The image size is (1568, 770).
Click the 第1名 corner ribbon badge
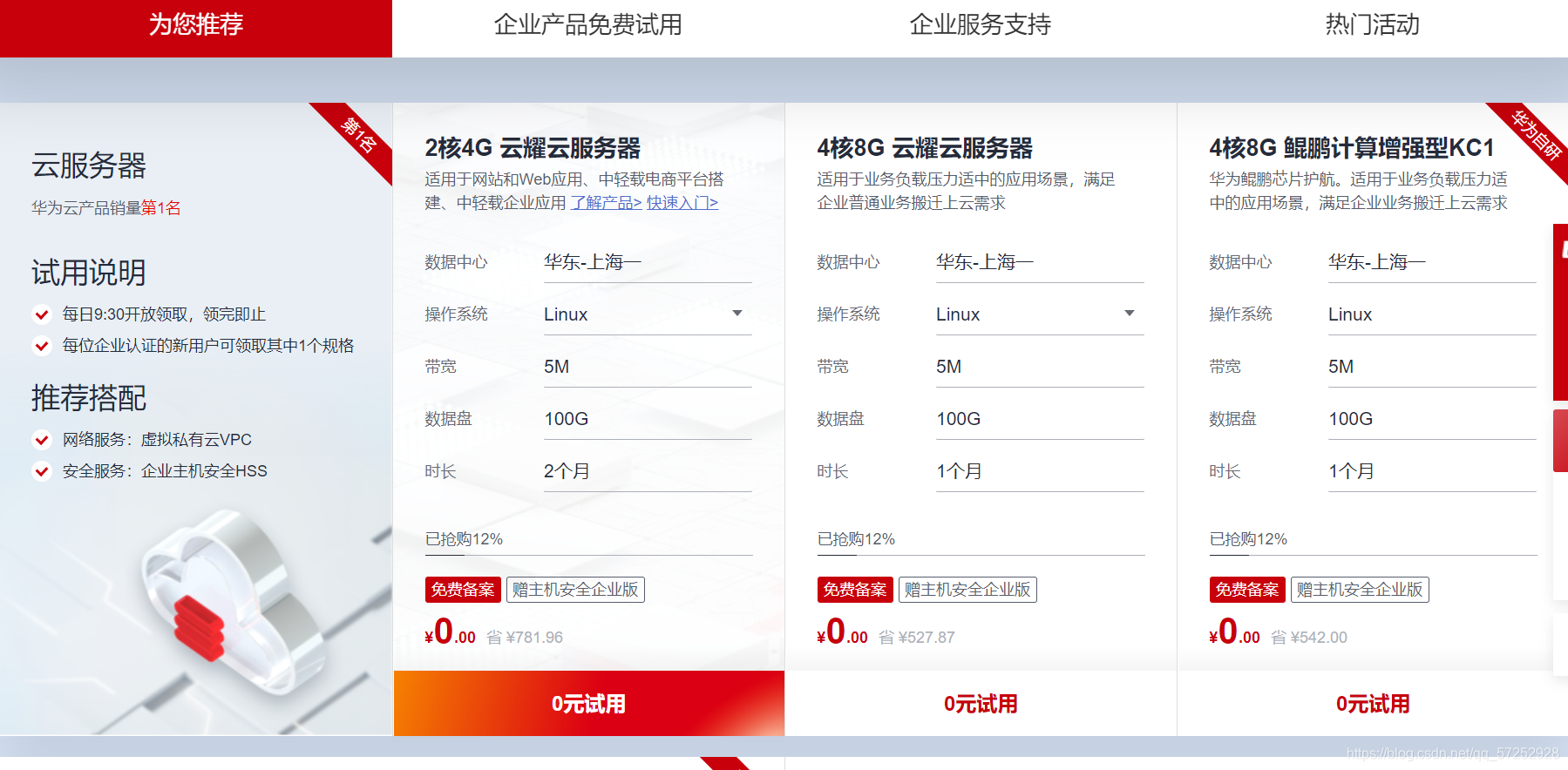[360, 135]
